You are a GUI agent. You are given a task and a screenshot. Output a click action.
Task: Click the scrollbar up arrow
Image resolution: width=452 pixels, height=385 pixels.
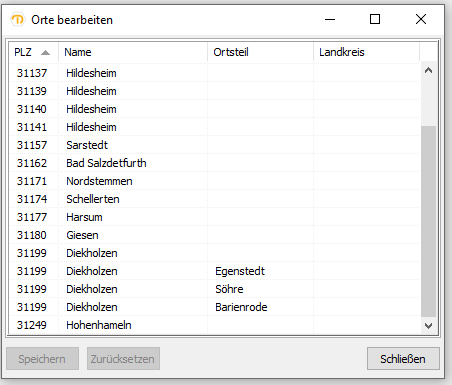point(429,70)
